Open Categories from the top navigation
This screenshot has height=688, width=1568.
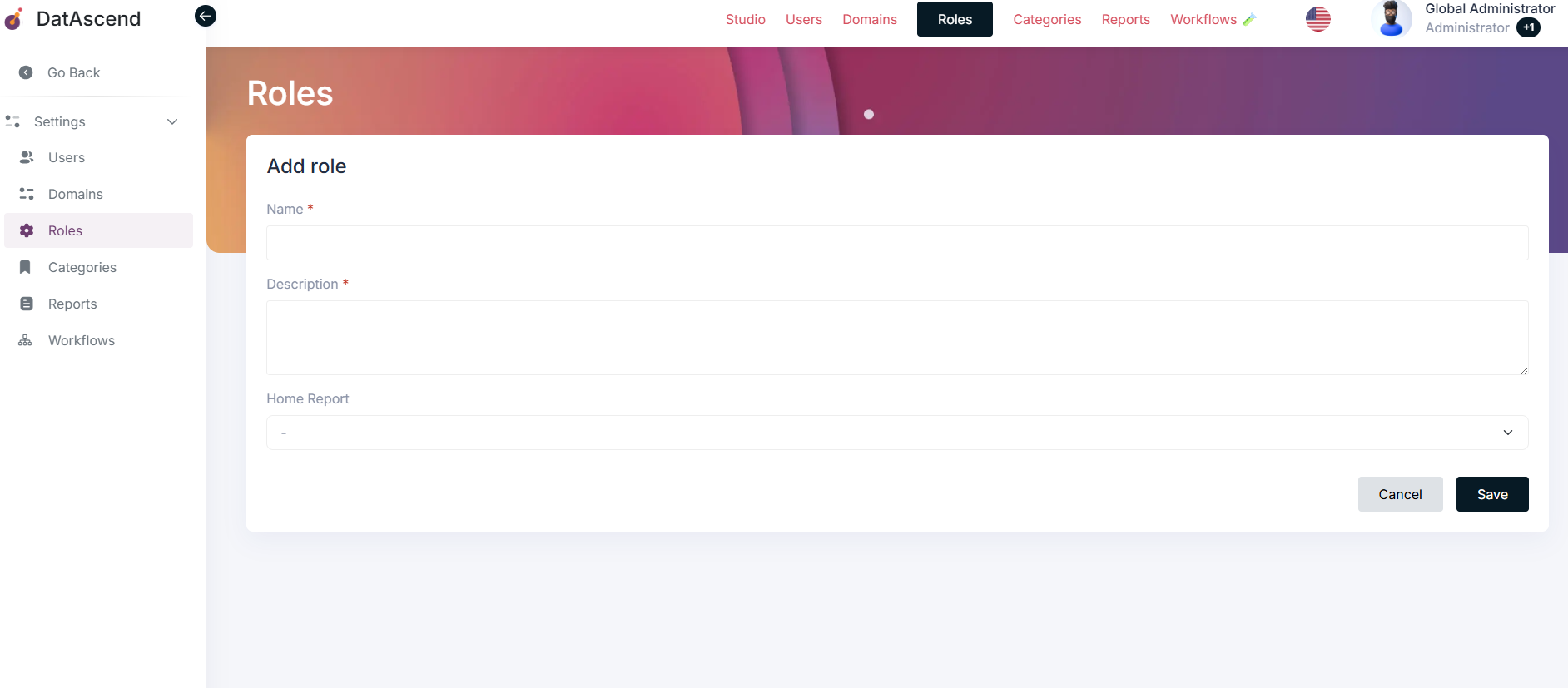tap(1046, 19)
